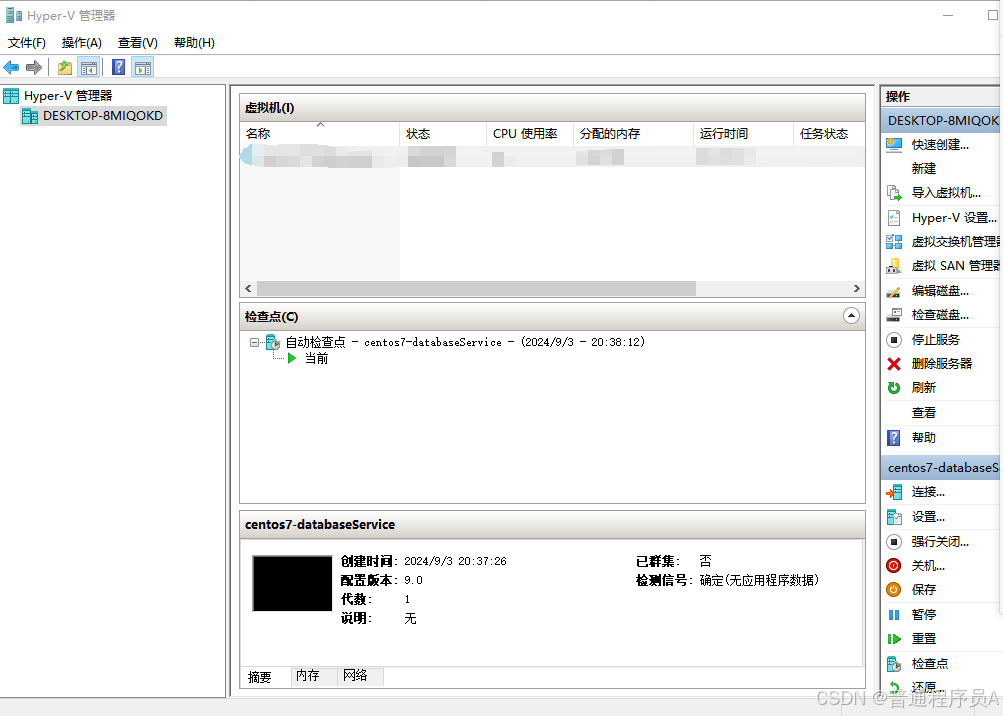This screenshot has width=1003, height=716.
Task: Click the Forward arrow toolbar icon
Action: pyautogui.click(x=34, y=67)
